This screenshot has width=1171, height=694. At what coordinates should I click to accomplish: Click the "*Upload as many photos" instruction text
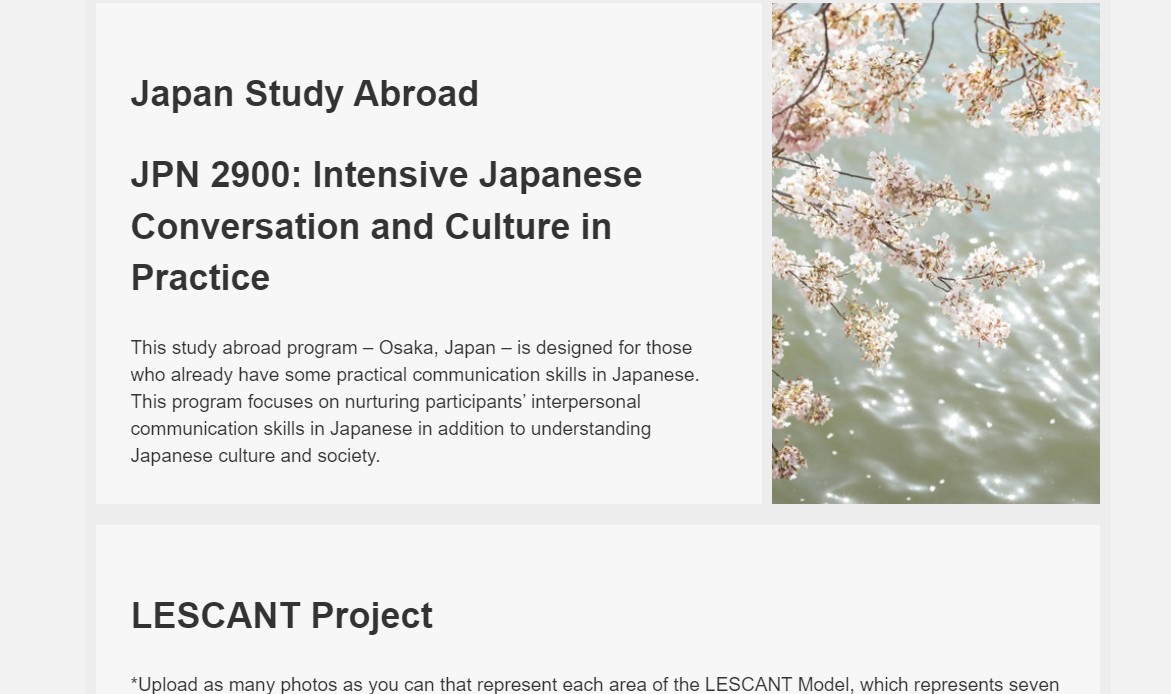[x=250, y=685]
